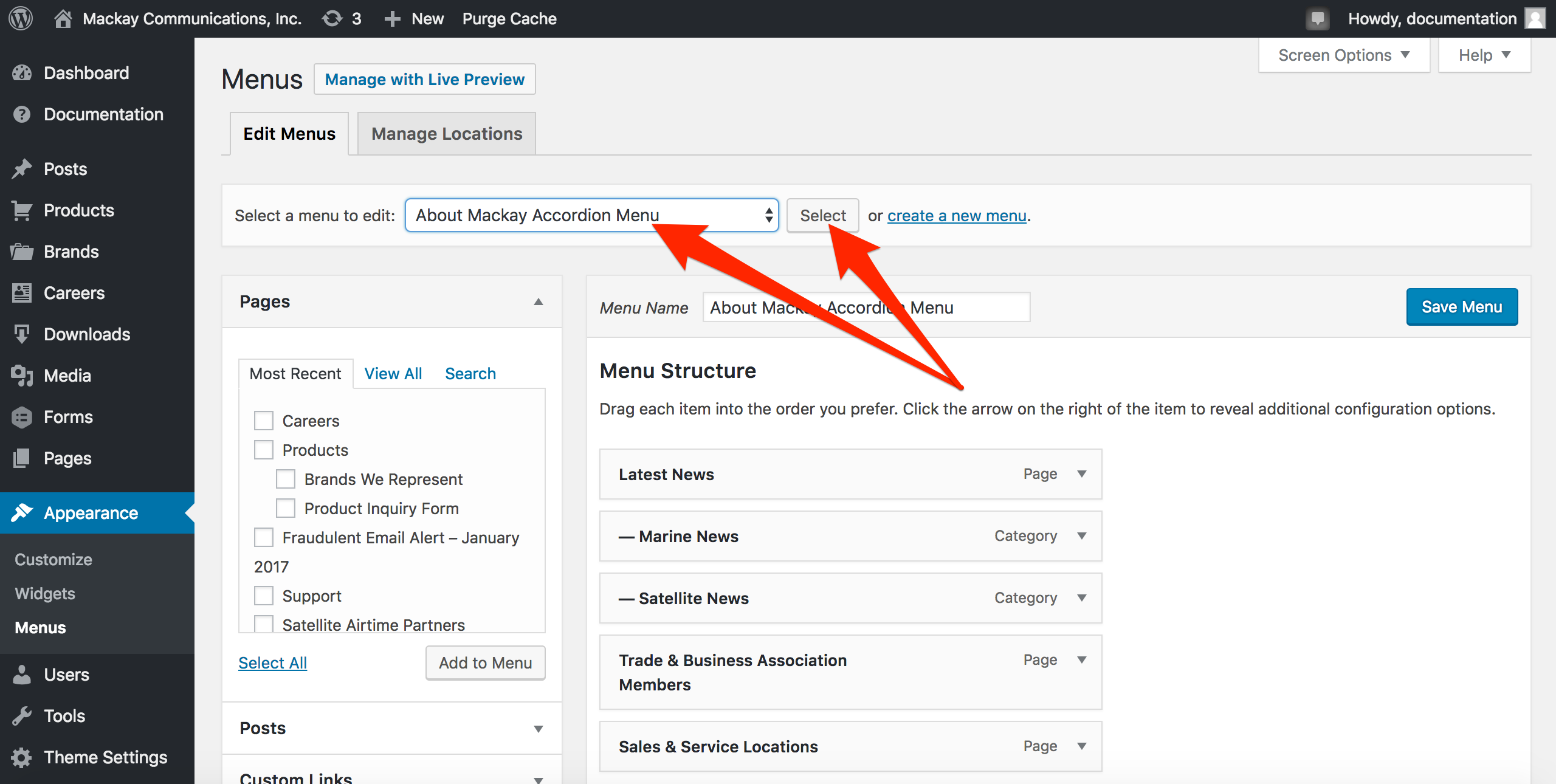Open the Search pages tab
This screenshot has height=784, width=1556.
click(470, 374)
